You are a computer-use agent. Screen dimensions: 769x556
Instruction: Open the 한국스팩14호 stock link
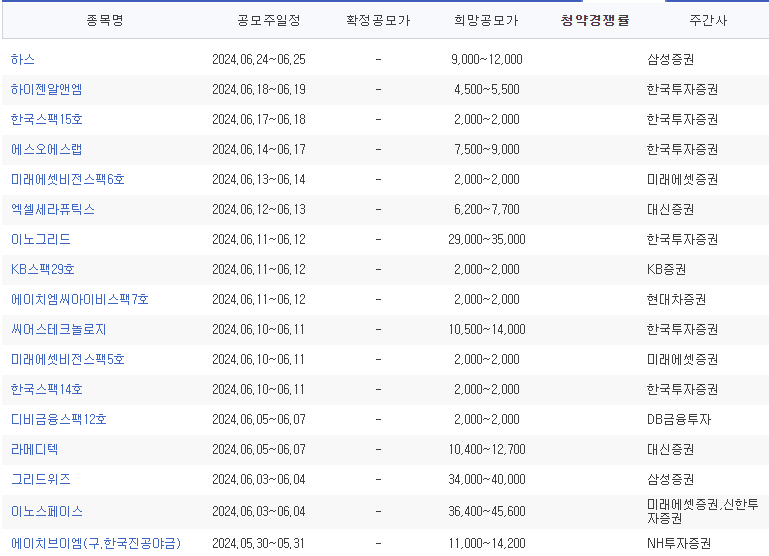click(x=47, y=389)
